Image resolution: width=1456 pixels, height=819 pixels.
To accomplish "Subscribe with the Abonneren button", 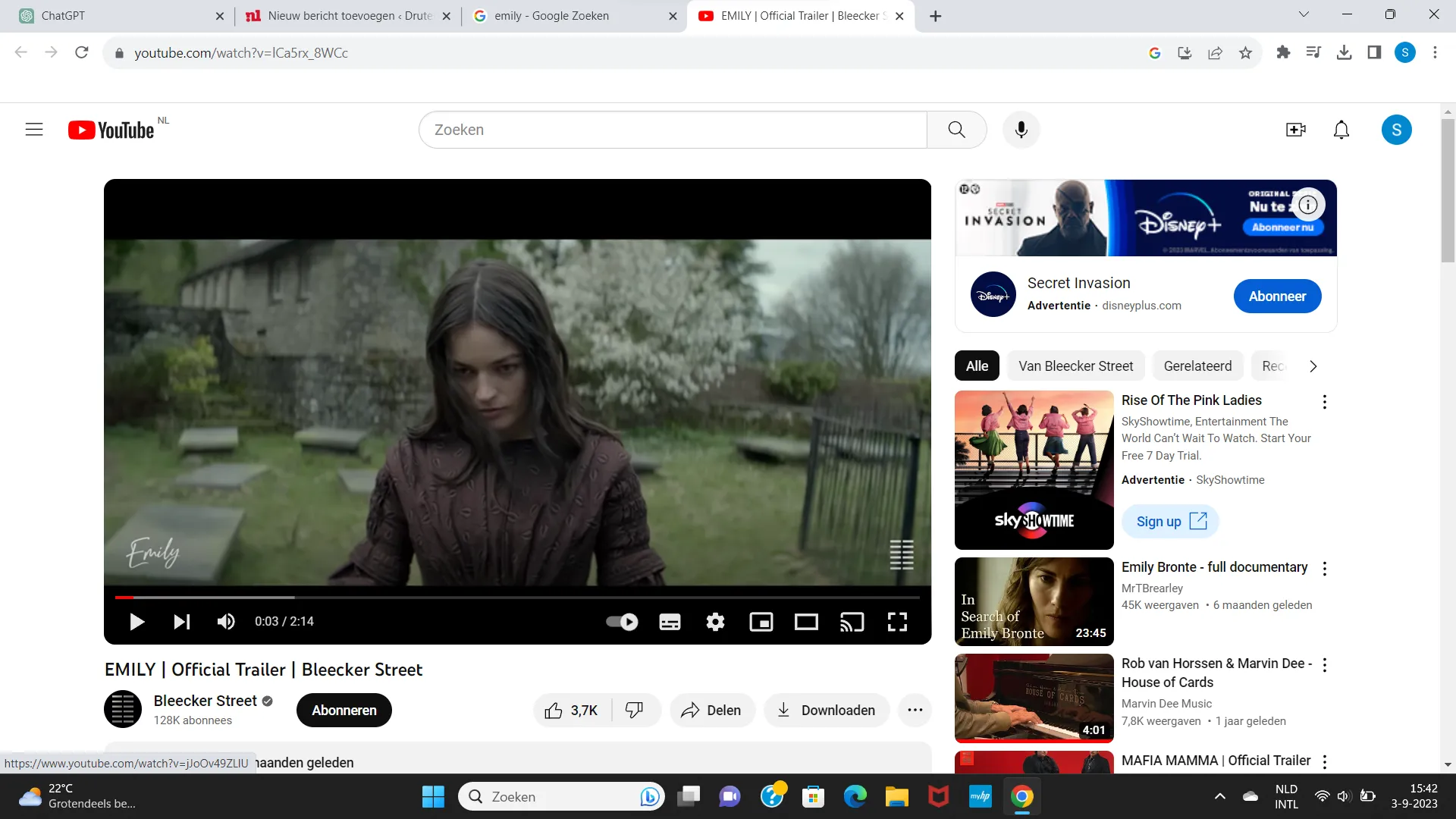I will (344, 710).
